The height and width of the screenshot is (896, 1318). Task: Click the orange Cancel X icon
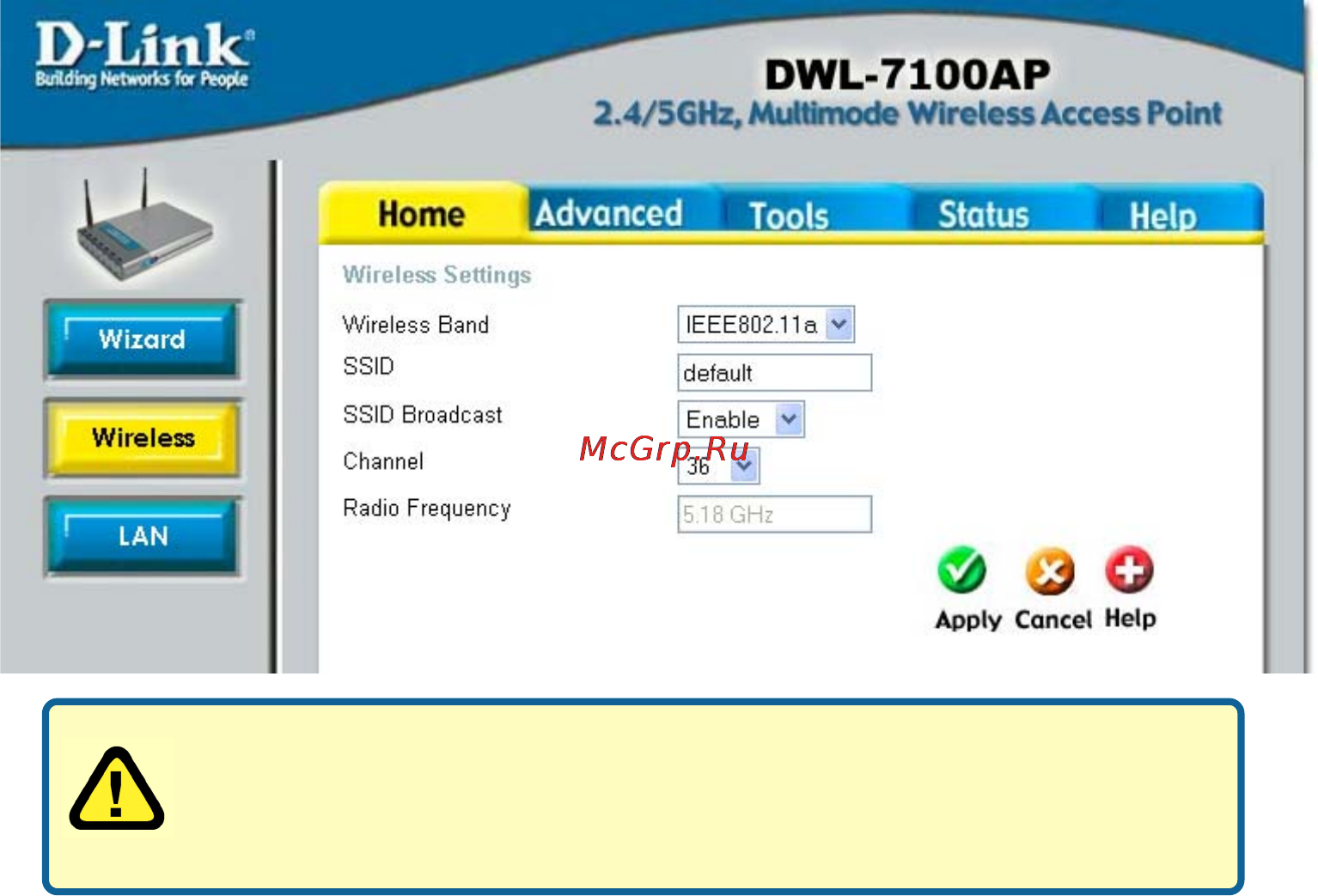click(1050, 570)
